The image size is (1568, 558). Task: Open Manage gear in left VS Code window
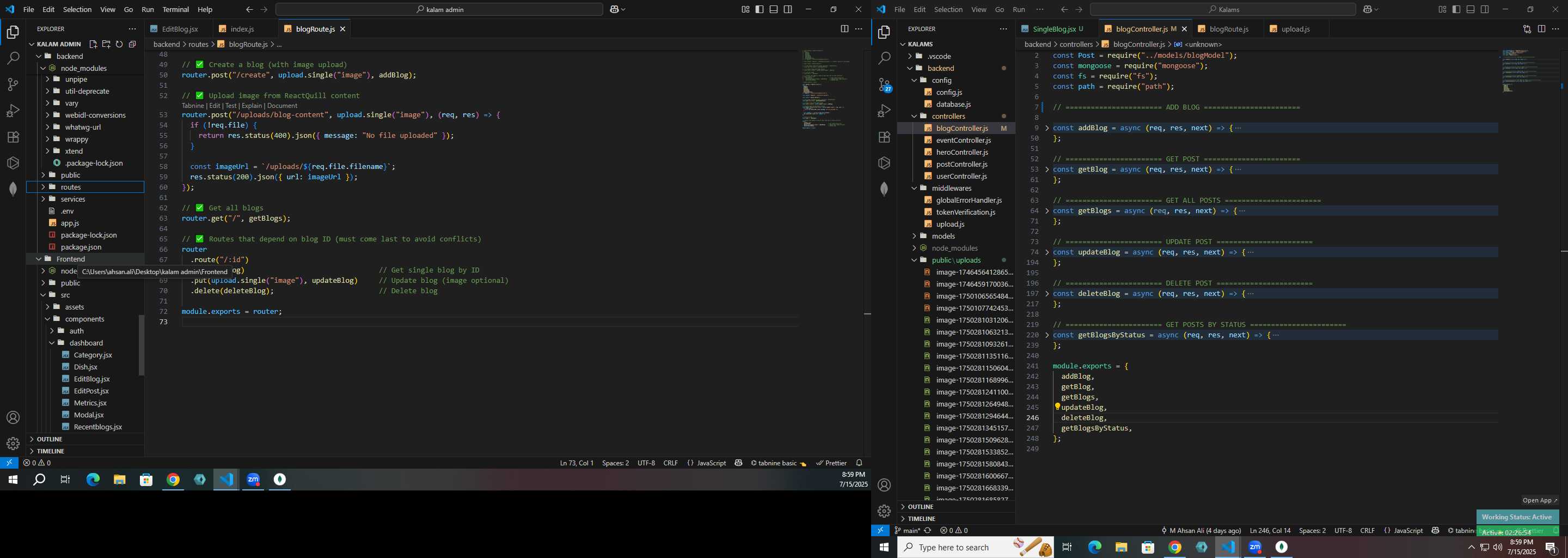pyautogui.click(x=13, y=444)
